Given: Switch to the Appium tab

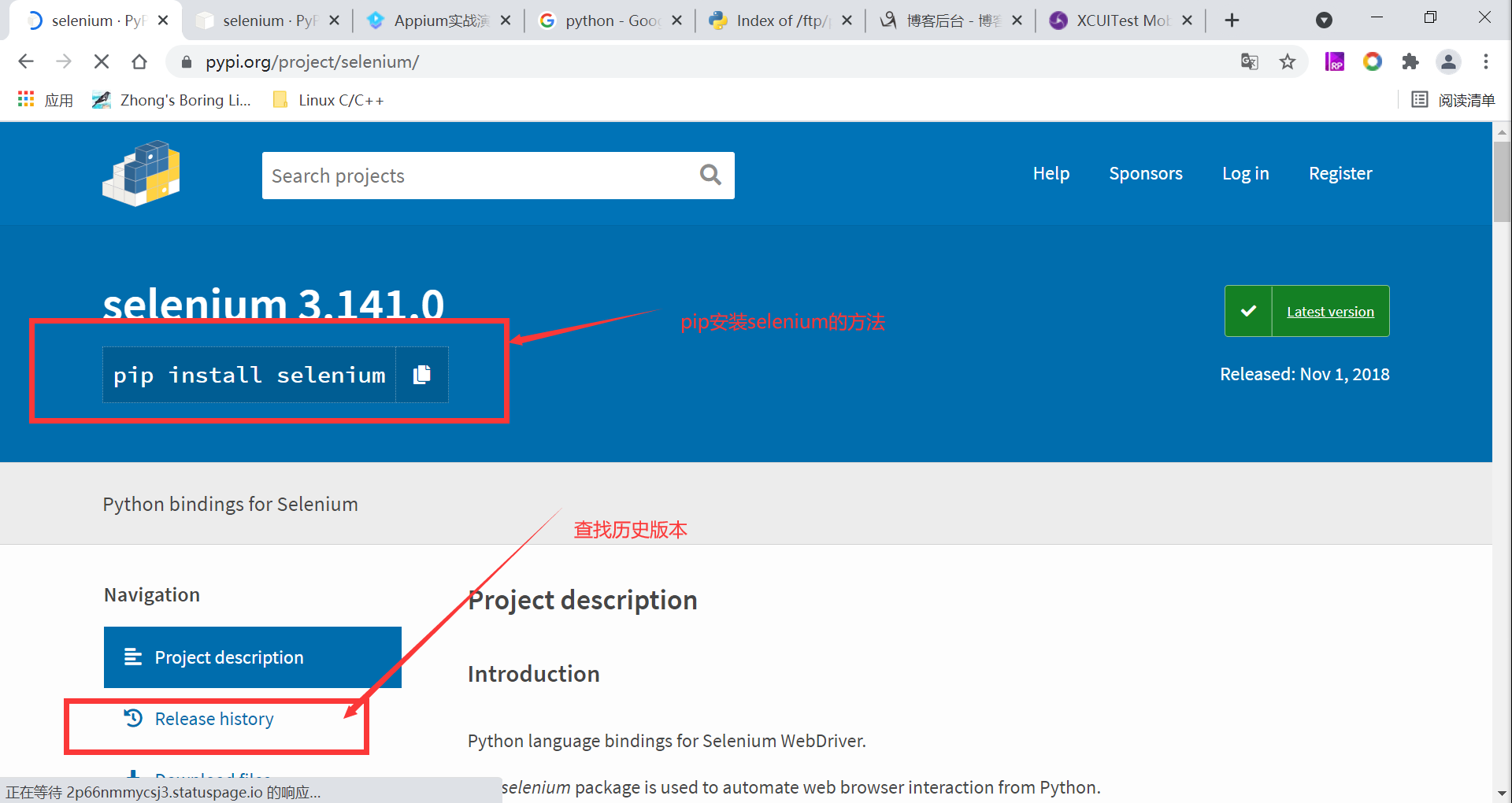Looking at the screenshot, I should pos(439,20).
